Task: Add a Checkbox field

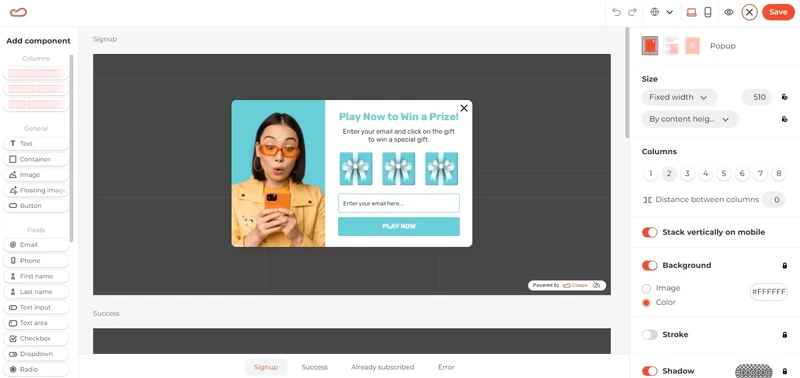Action: point(36,338)
